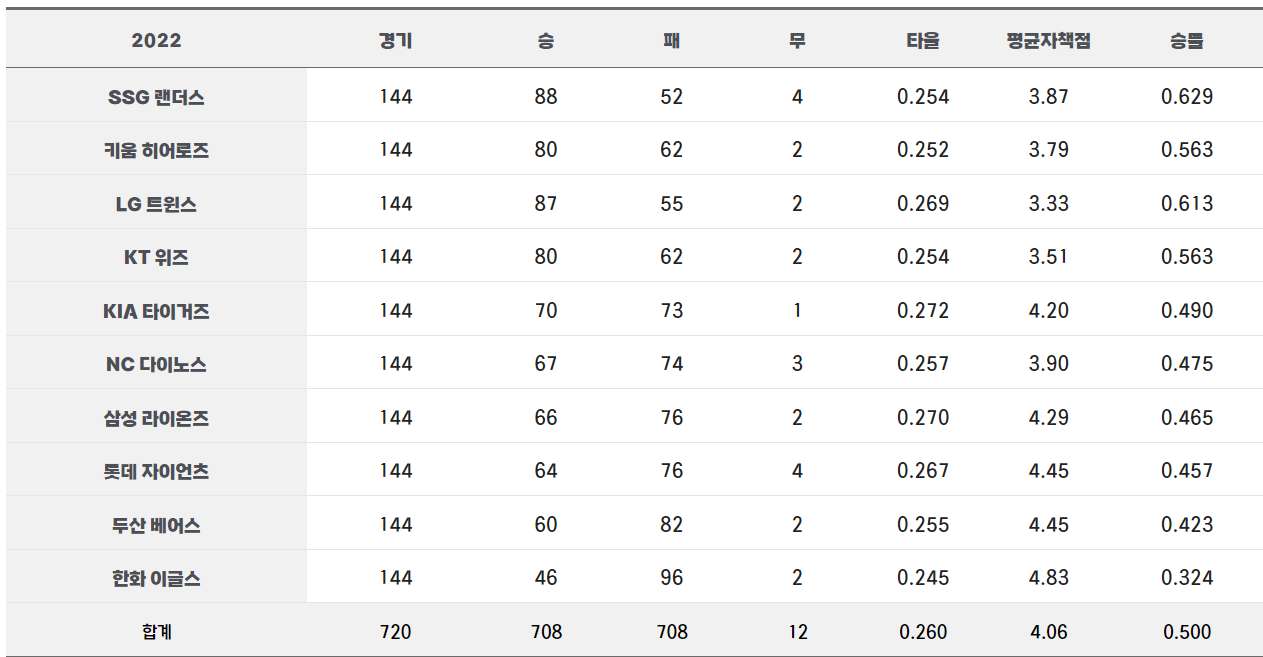Click the 경기 column header
1263x657 pixels.
pyautogui.click(x=395, y=41)
